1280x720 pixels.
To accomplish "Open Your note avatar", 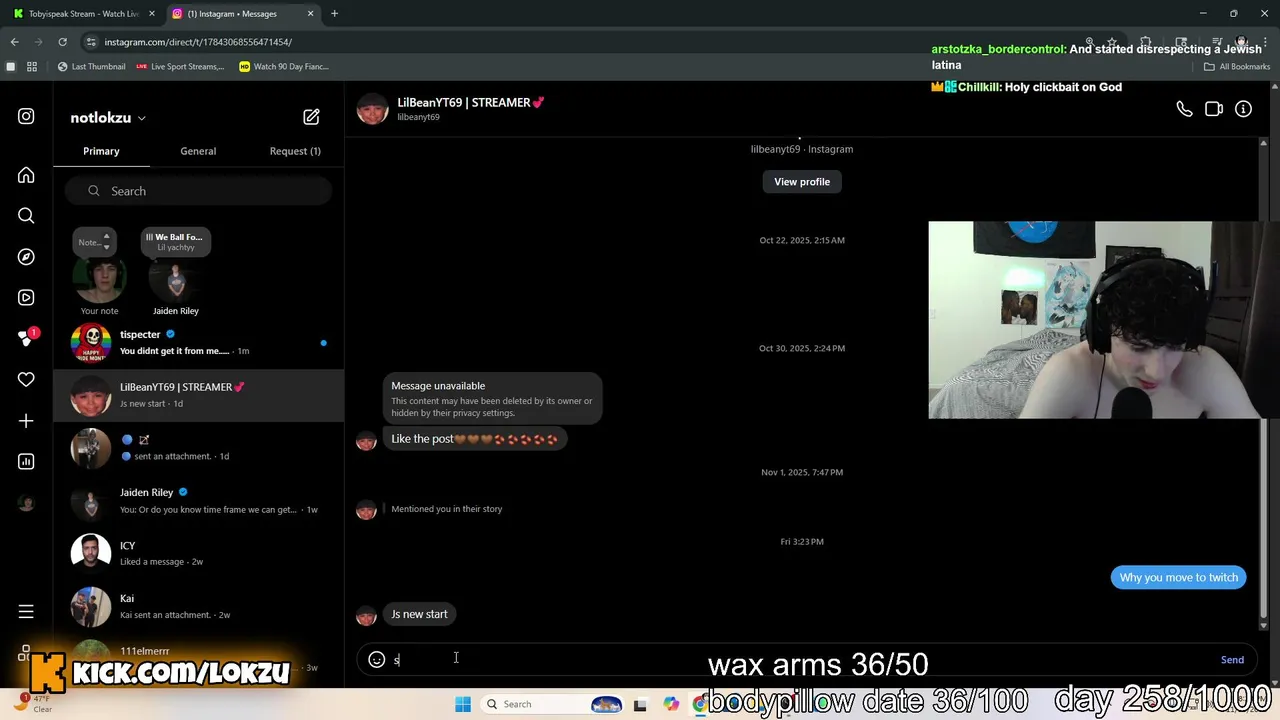I will [99, 279].
